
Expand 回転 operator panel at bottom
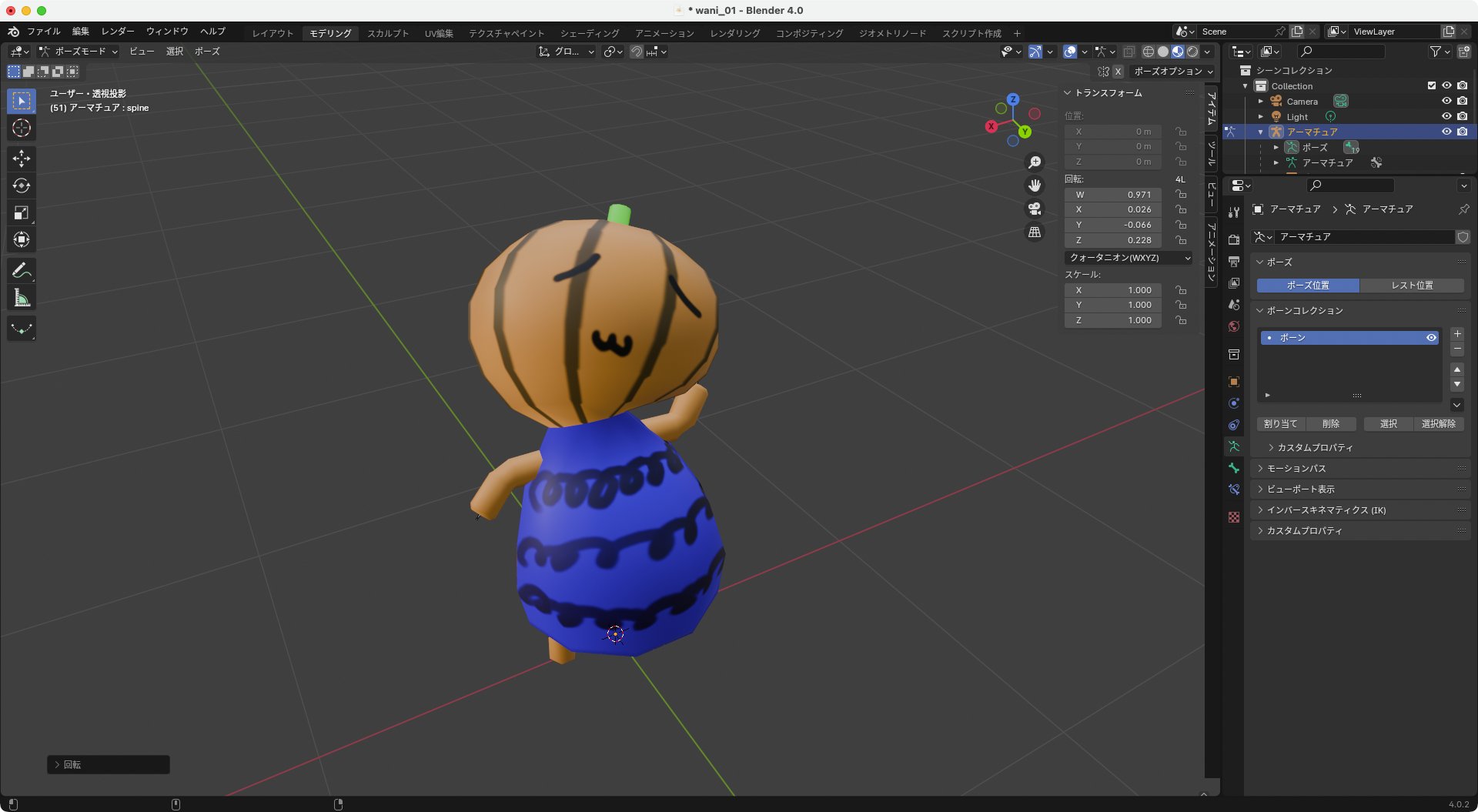(x=109, y=764)
